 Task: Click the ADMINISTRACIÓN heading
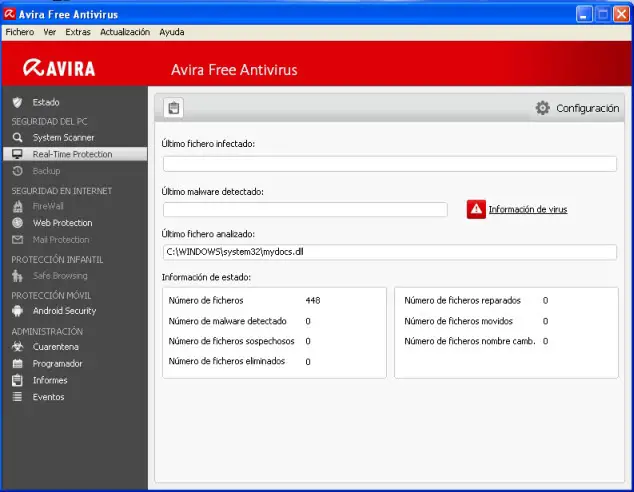[47, 332]
